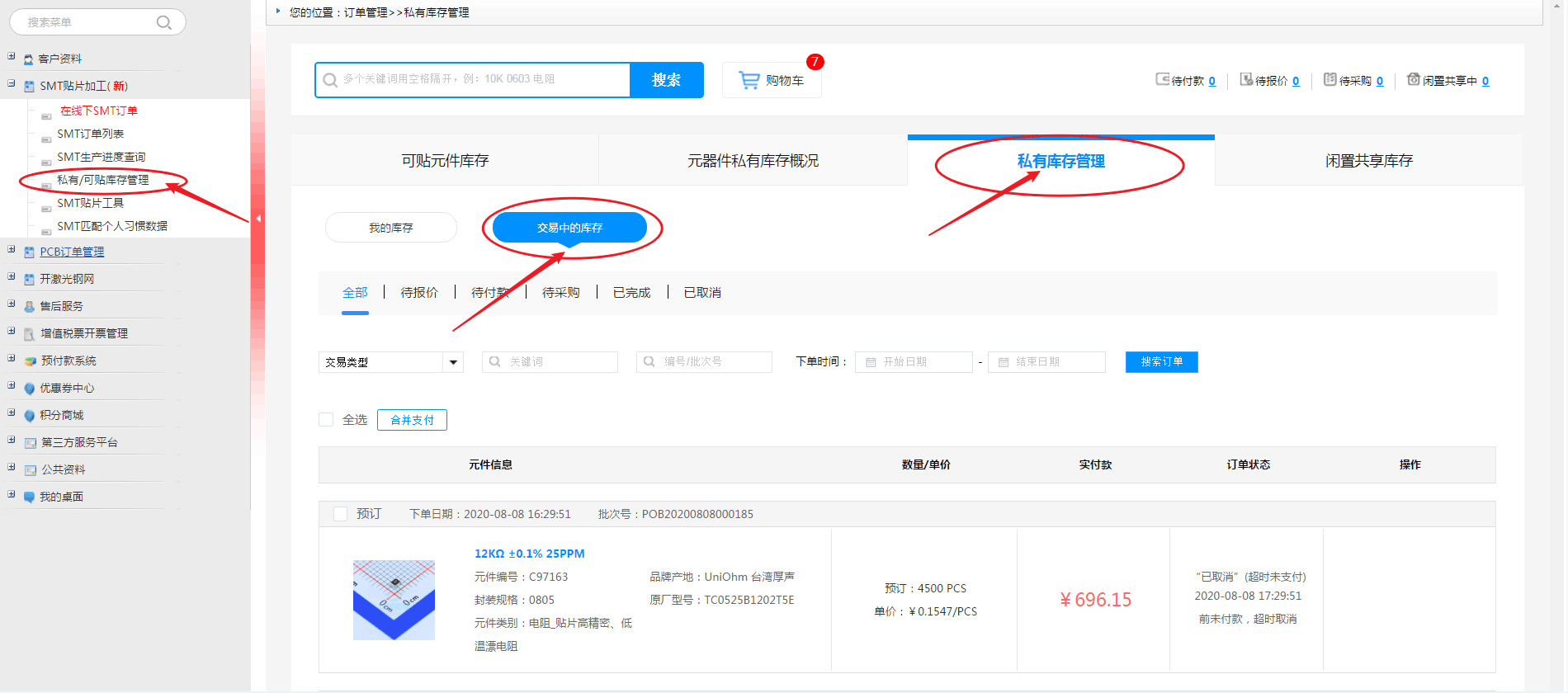This screenshot has width=1568, height=693.
Task: Click the 待报价 quote icon
Action: 1246,79
